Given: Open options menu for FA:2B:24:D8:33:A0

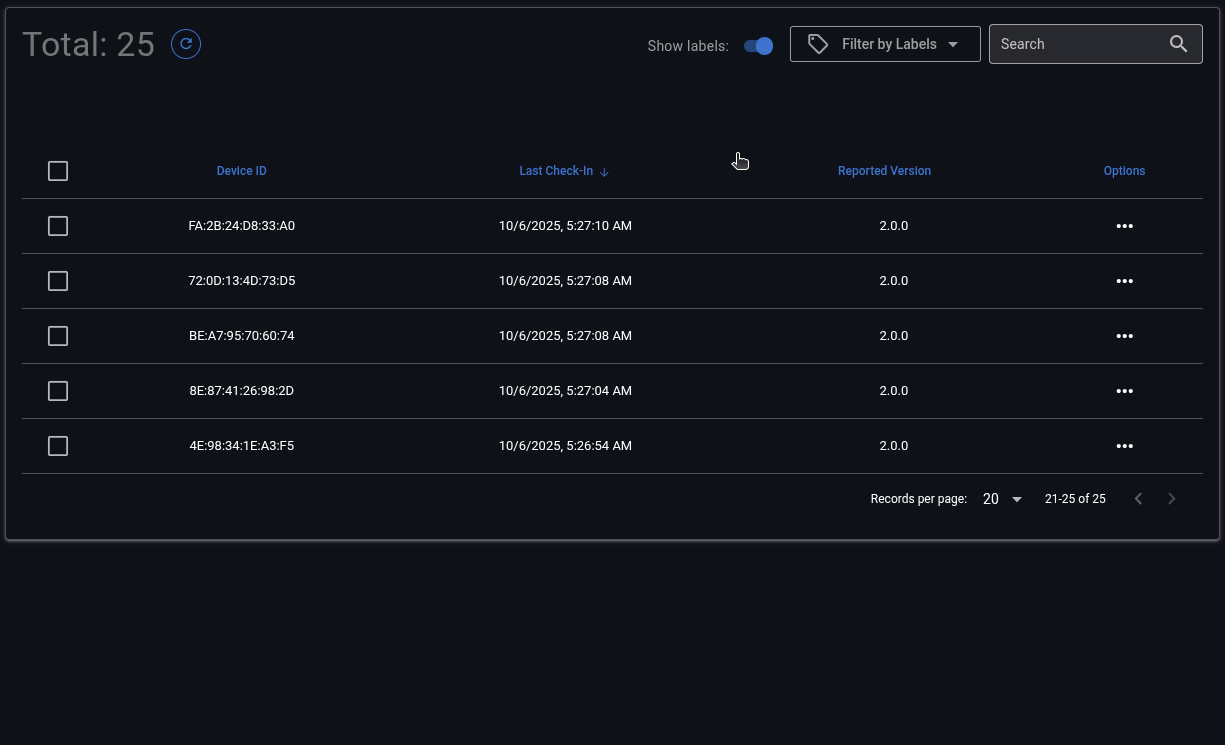Looking at the screenshot, I should click(1124, 226).
